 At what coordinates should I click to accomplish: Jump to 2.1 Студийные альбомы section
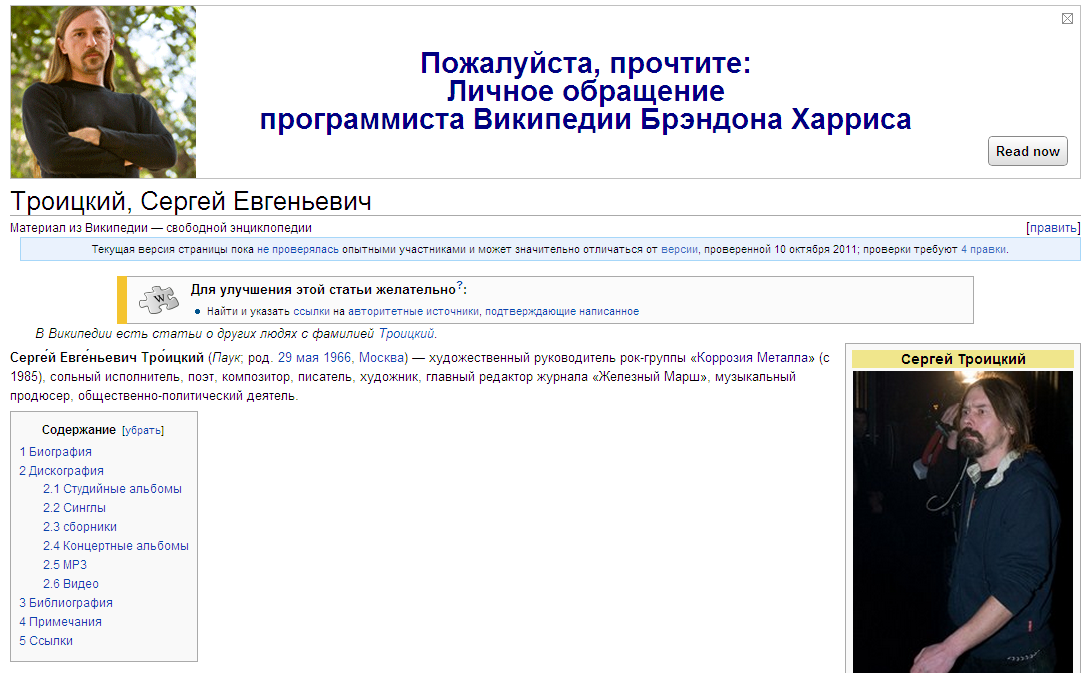(112, 489)
